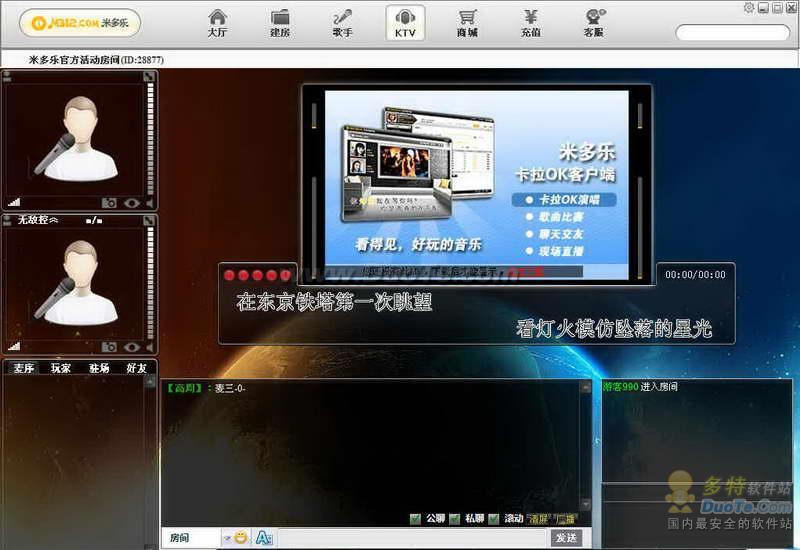Click the 无敌控 singer avatar video
The width and height of the screenshot is (800, 550).
76,283
